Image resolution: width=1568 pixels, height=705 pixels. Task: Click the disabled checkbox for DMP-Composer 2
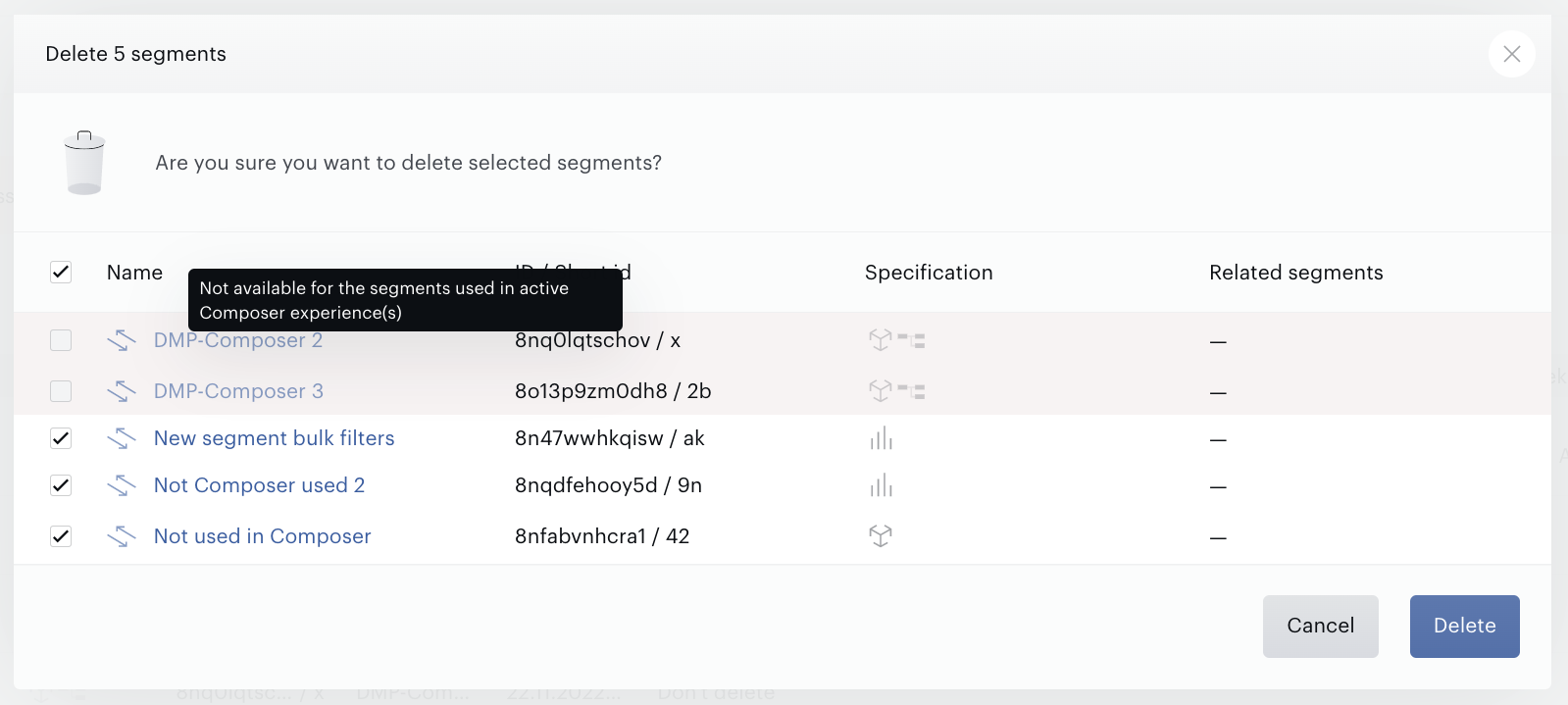pyautogui.click(x=61, y=340)
